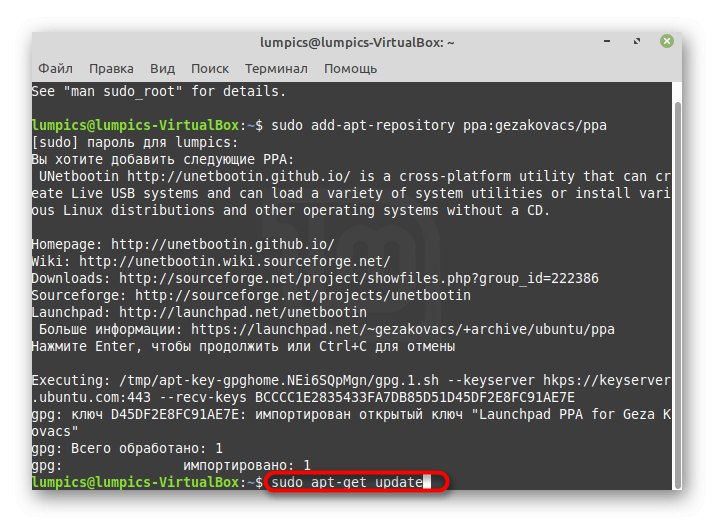Click the line '[sudo] пароль для lumpics:'
Image resolution: width=714 pixels, height=522 pixels.
[x=135, y=142]
